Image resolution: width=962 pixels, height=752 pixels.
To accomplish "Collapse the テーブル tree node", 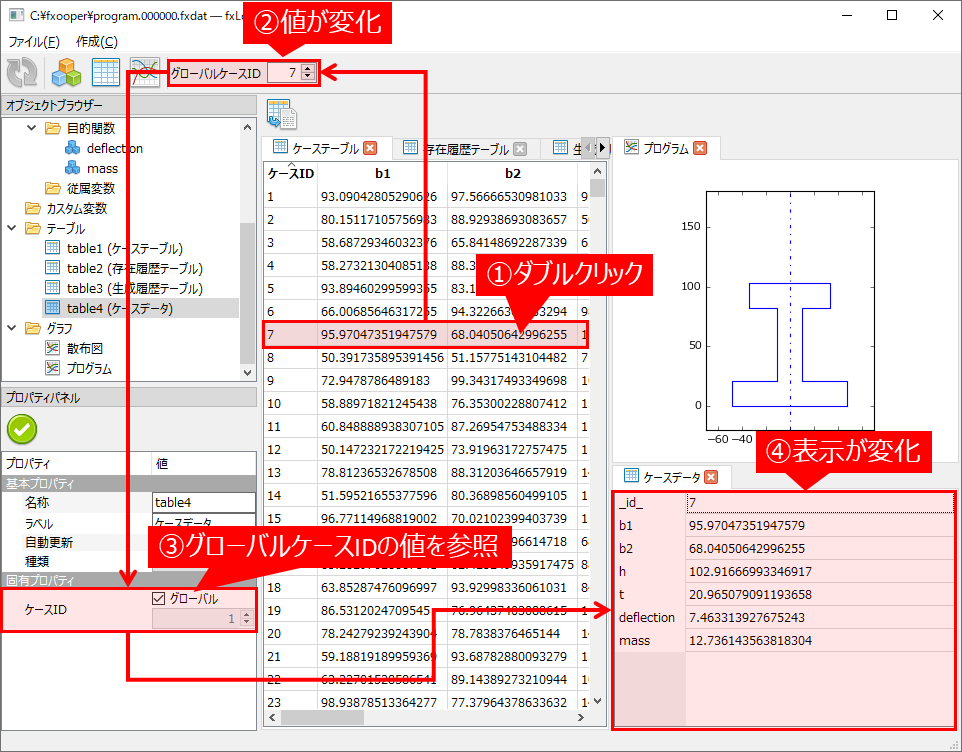I will [11, 228].
